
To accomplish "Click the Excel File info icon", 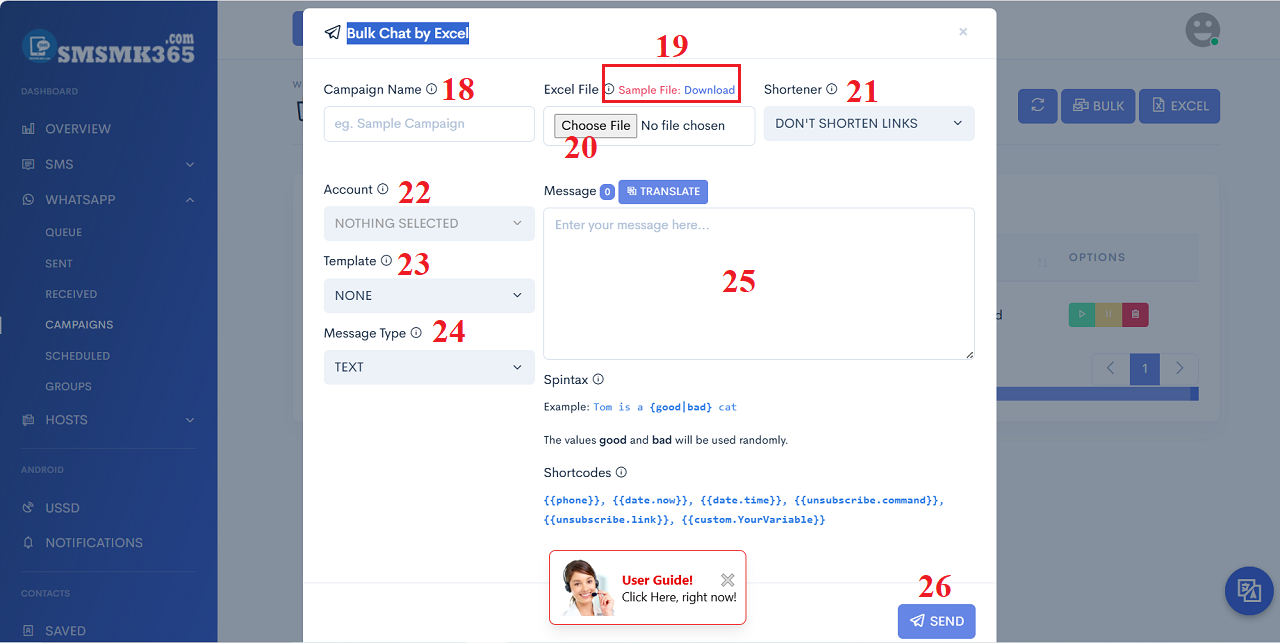I will (609, 89).
